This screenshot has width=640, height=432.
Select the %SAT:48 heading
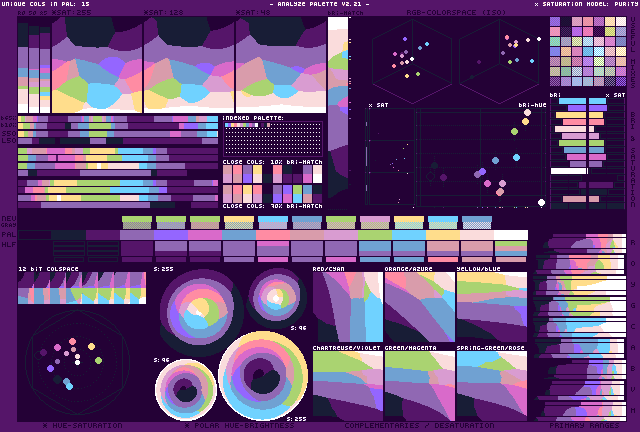[x=253, y=13]
